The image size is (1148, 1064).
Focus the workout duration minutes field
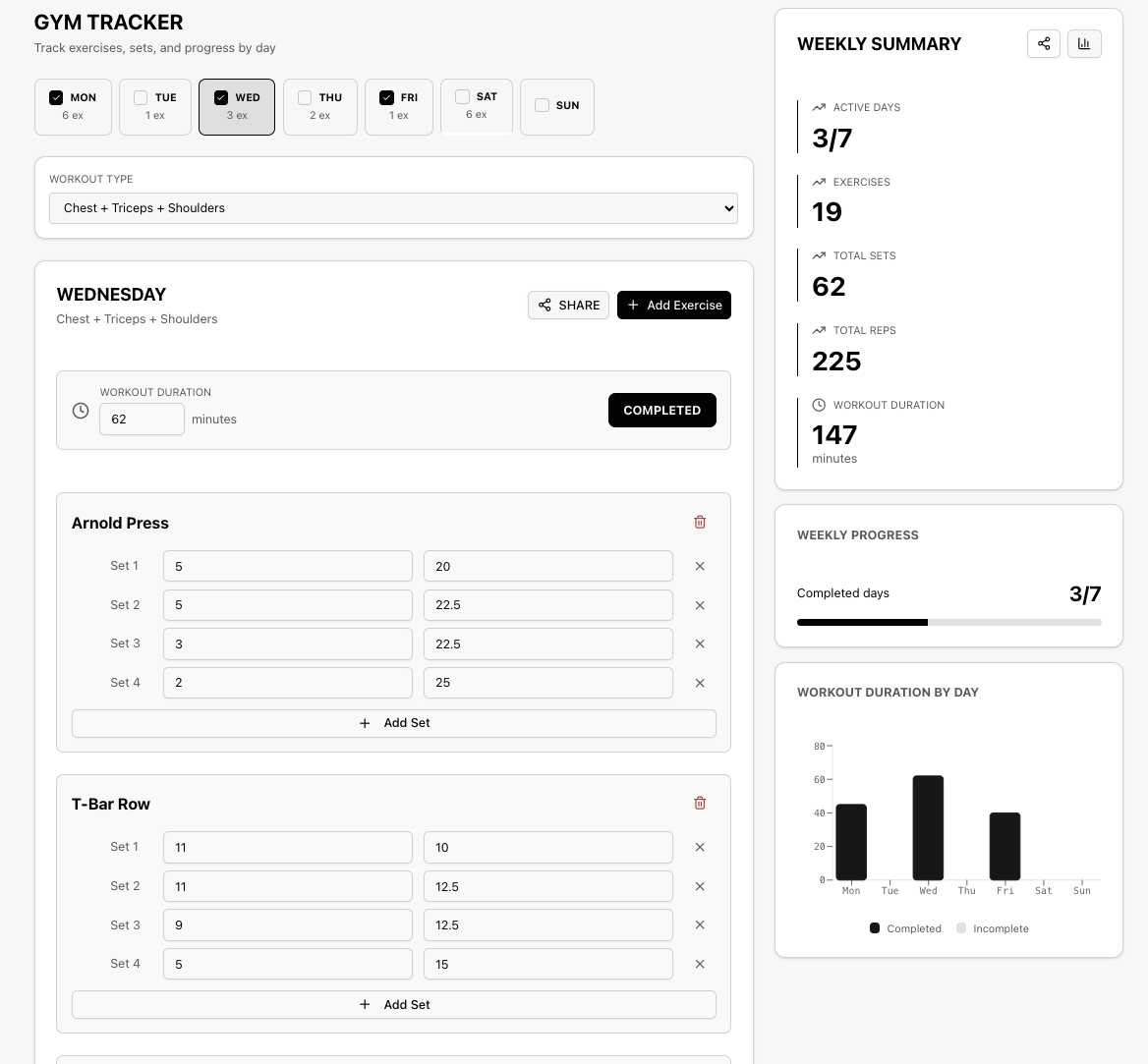(141, 420)
